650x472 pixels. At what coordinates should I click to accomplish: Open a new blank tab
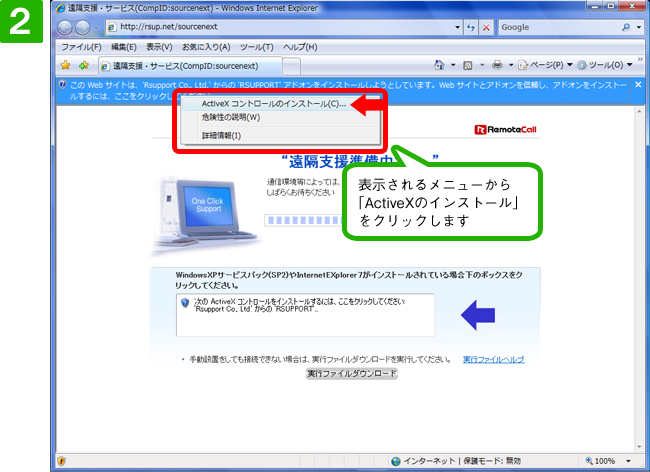(292, 66)
